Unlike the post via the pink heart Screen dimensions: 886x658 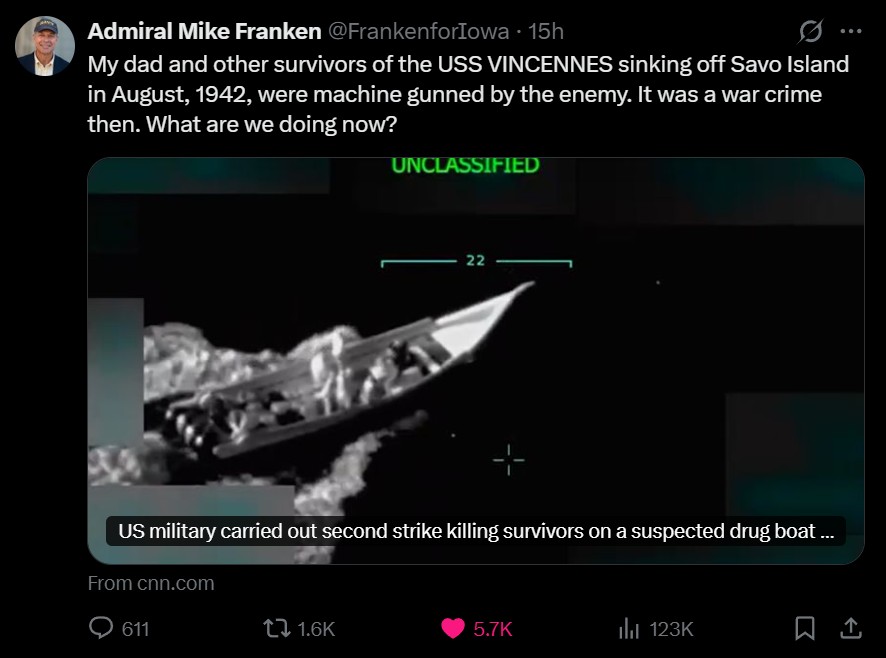453,629
